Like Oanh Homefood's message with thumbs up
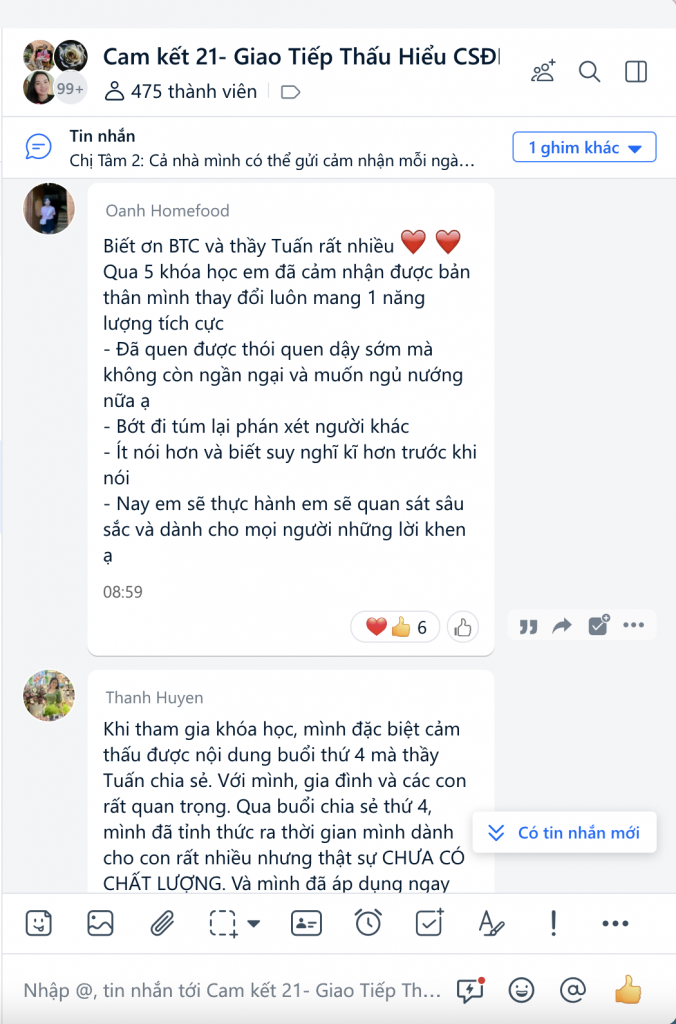This screenshot has height=1024, width=676. click(463, 628)
